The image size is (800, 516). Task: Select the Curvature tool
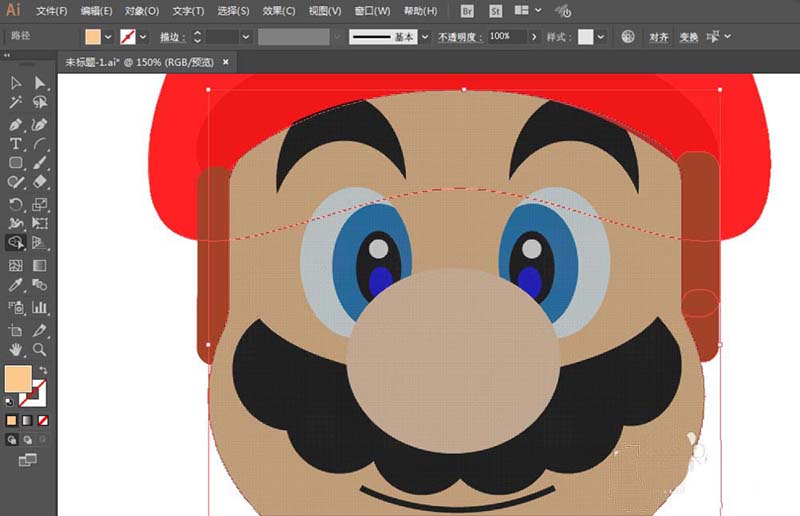39,125
